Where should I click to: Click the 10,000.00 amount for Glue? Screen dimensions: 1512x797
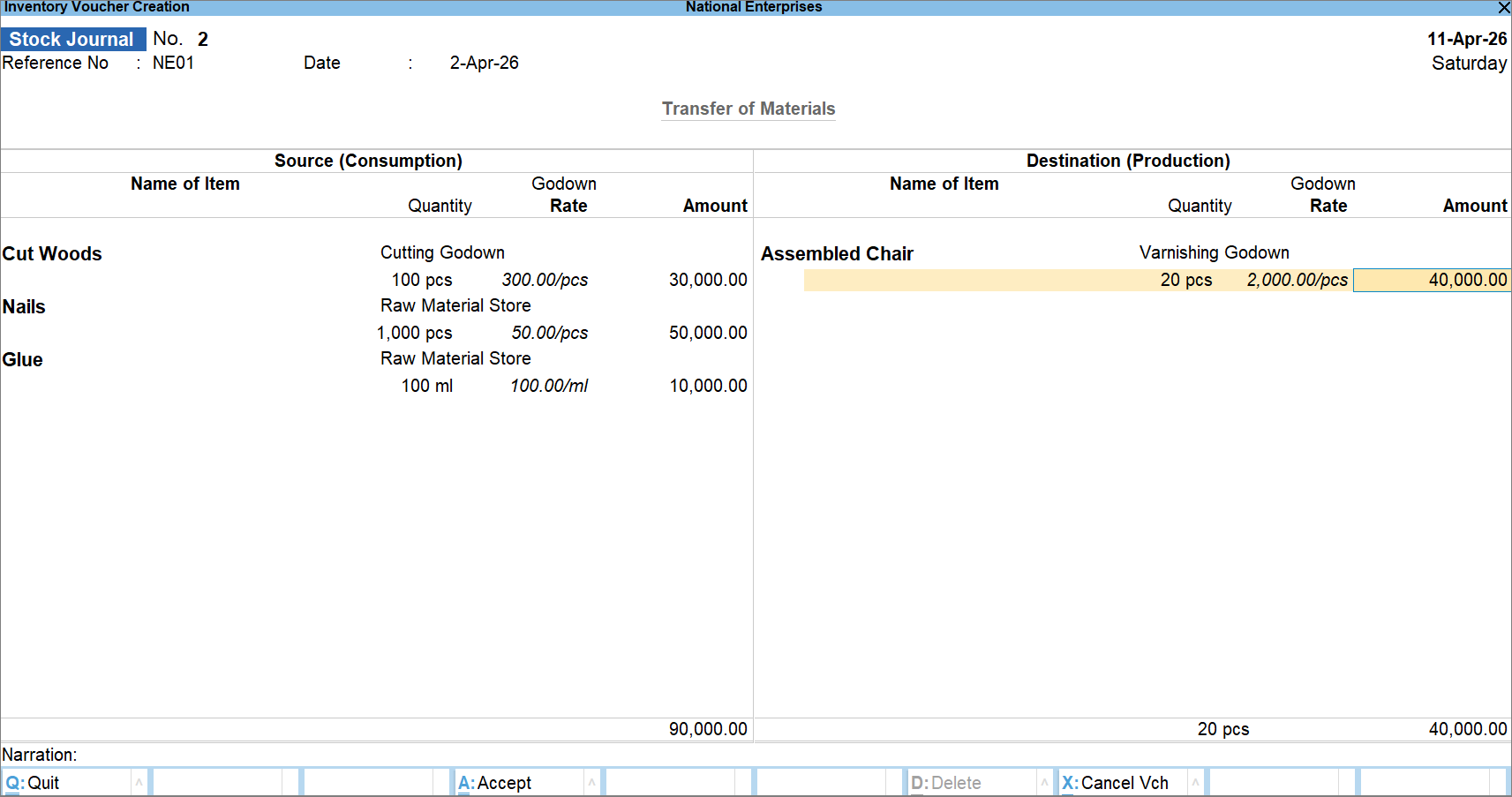tap(708, 386)
